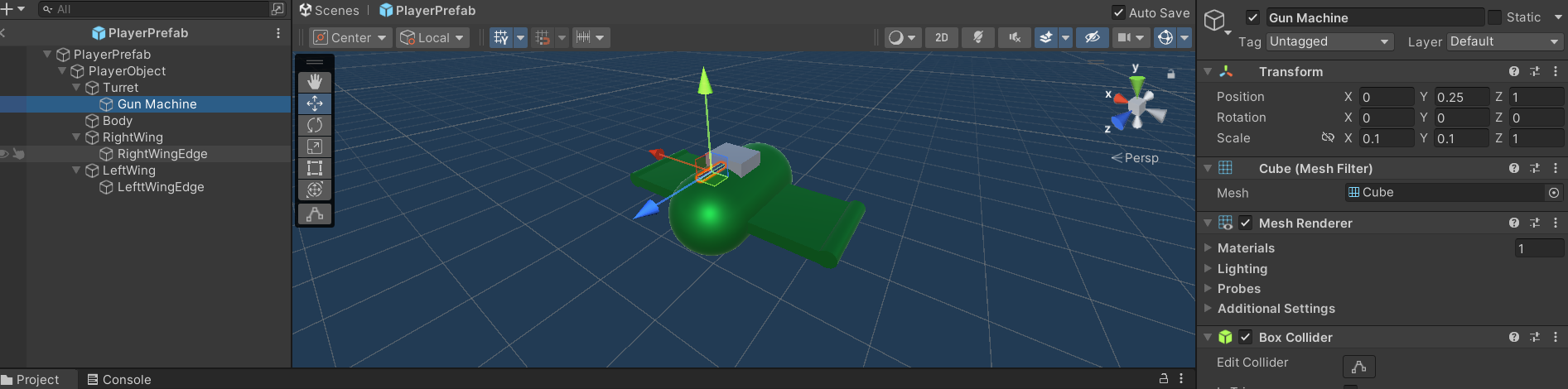Select the Rect transform tool
This screenshot has width=1568, height=389.
coord(315,168)
